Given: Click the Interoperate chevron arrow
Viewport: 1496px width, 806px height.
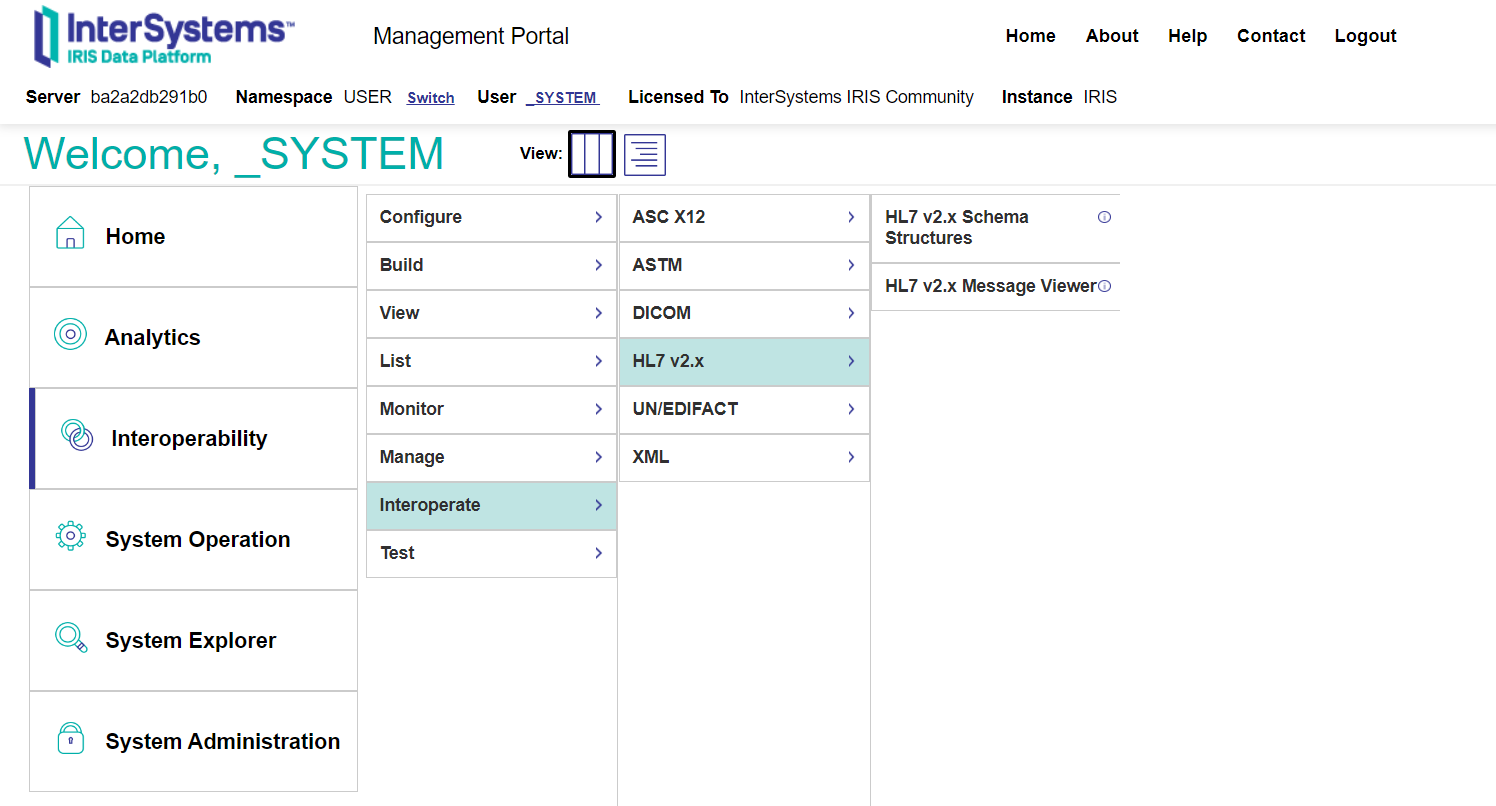Looking at the screenshot, I should point(598,505).
